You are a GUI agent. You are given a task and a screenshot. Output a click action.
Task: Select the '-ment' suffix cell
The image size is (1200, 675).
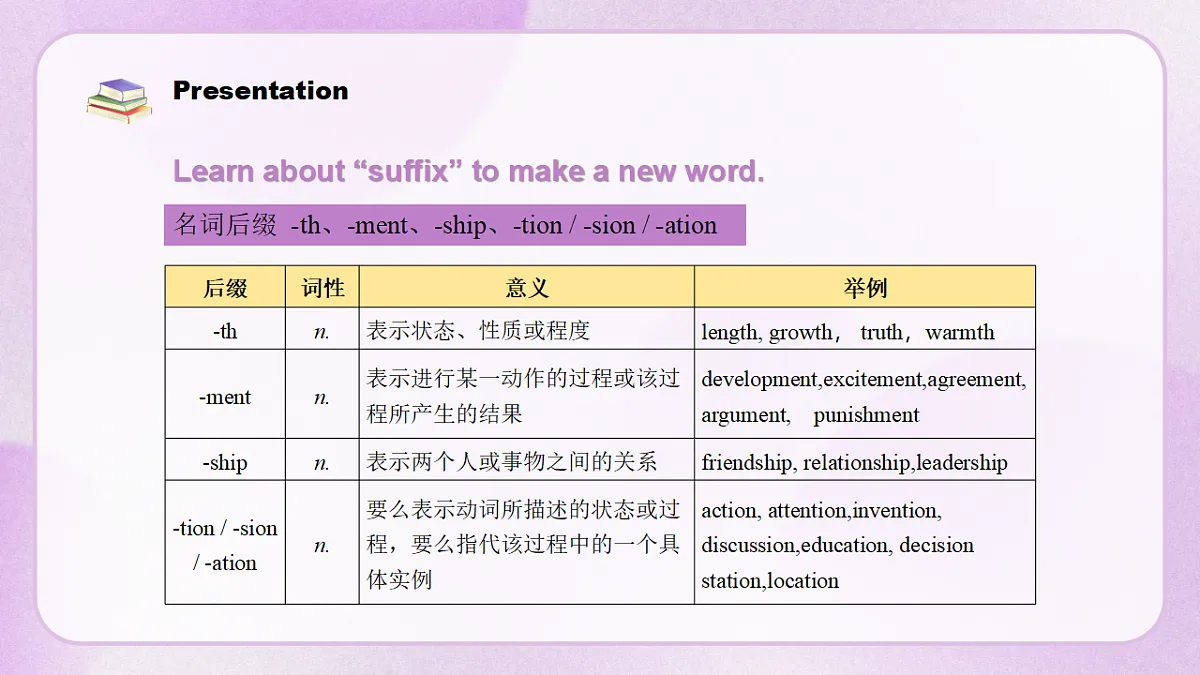225,395
